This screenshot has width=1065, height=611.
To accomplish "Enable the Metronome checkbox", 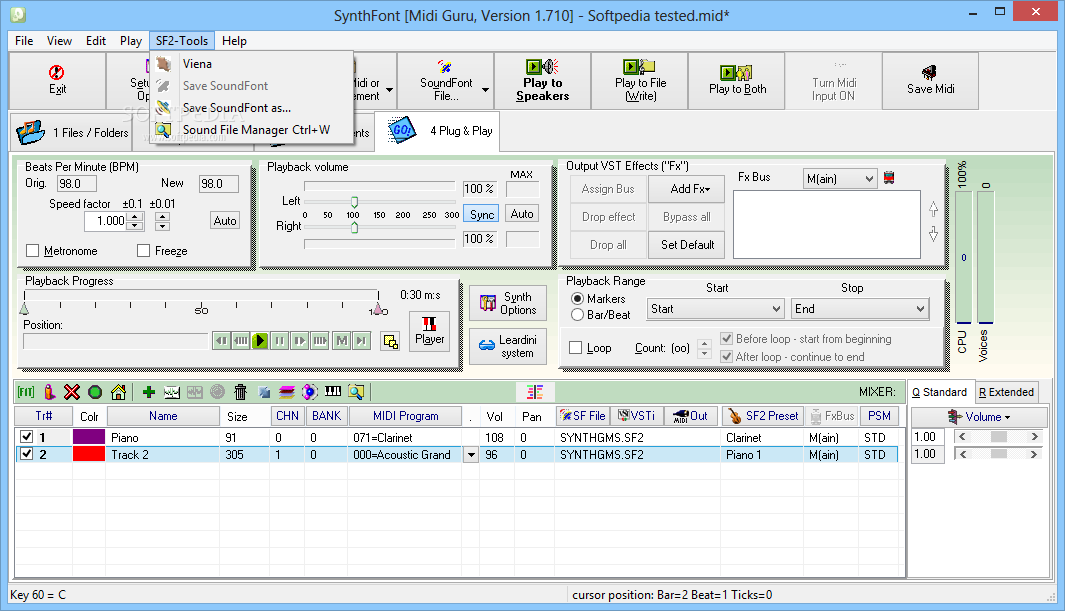I will (33, 251).
